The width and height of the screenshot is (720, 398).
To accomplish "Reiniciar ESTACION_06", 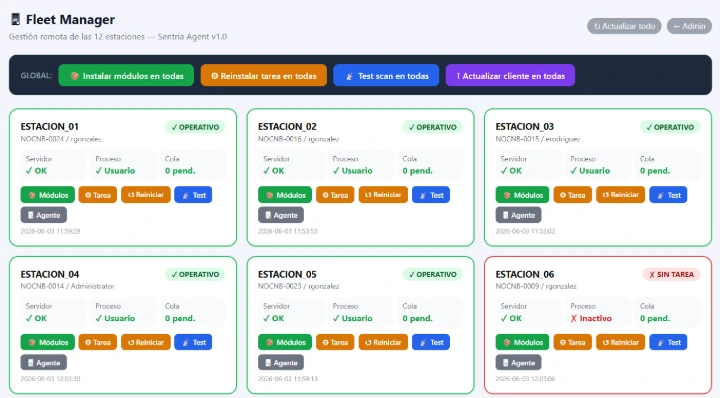I will point(621,342).
